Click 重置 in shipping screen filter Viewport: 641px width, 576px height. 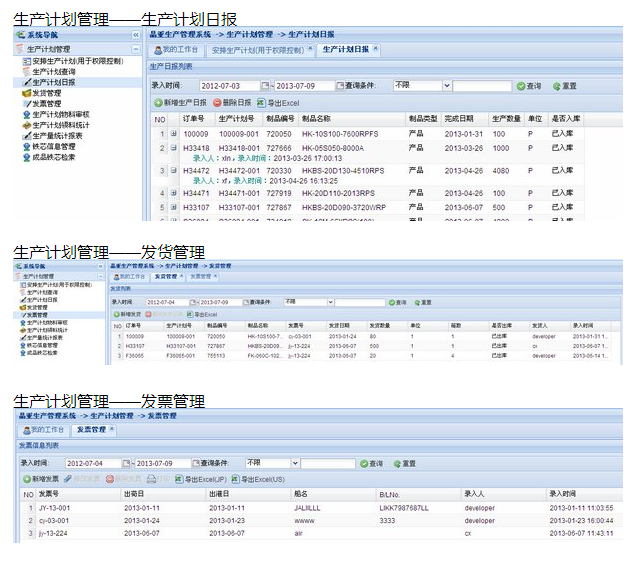[x=423, y=303]
